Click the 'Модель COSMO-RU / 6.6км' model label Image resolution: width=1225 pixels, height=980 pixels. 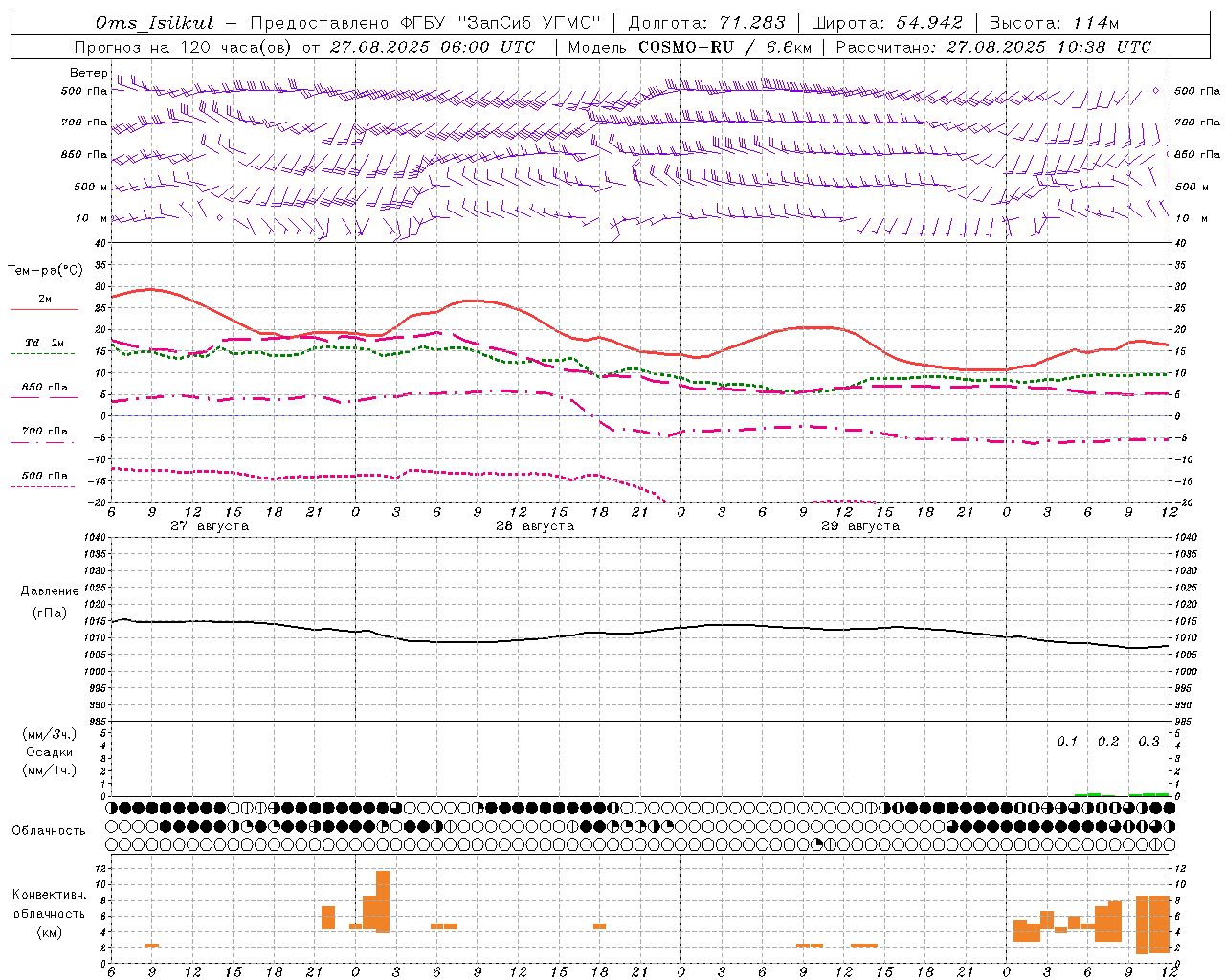click(689, 47)
